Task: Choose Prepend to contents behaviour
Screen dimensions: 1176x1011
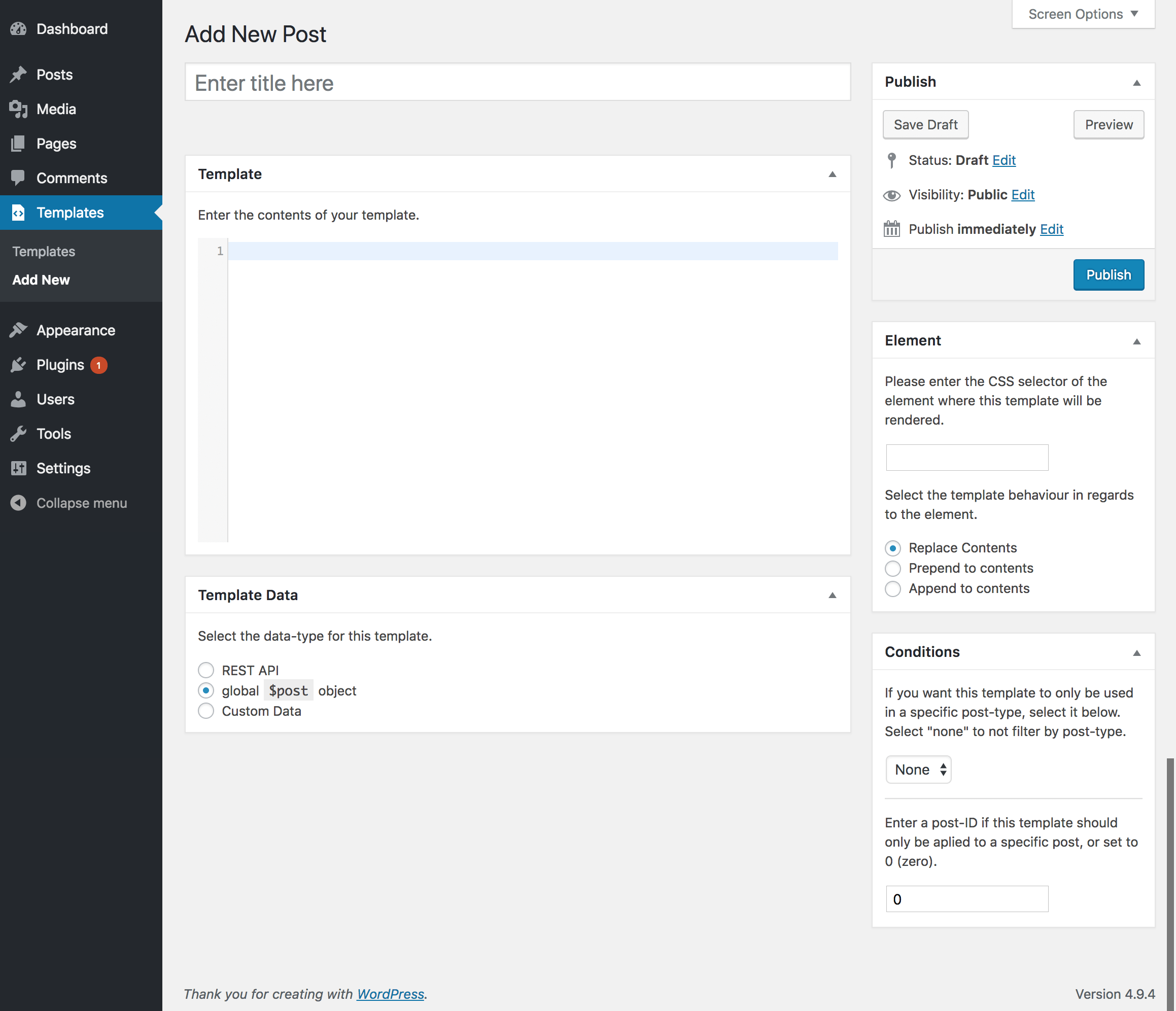Action: (x=893, y=568)
